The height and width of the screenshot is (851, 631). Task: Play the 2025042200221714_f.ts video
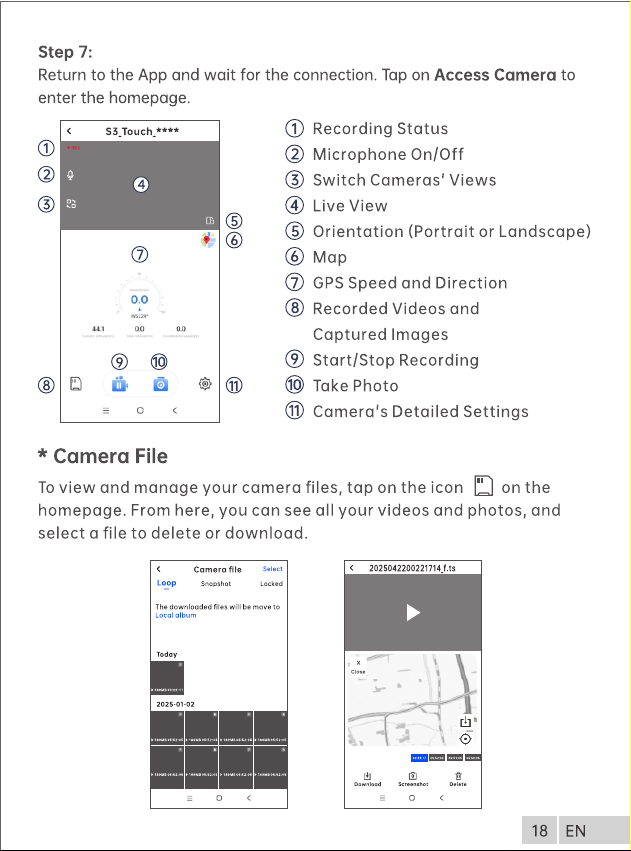pyautogui.click(x=413, y=613)
